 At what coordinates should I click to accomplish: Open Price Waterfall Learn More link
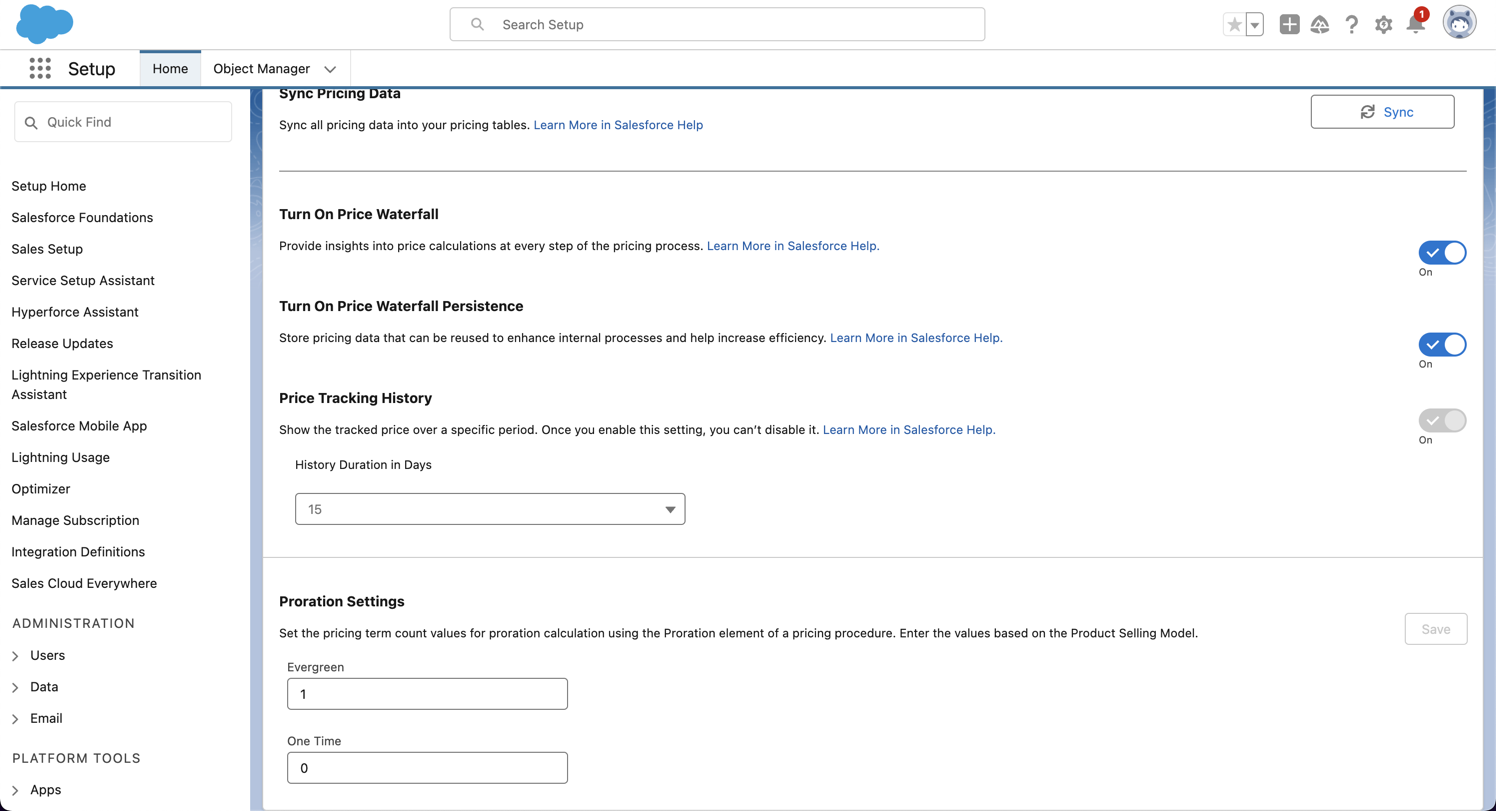793,246
